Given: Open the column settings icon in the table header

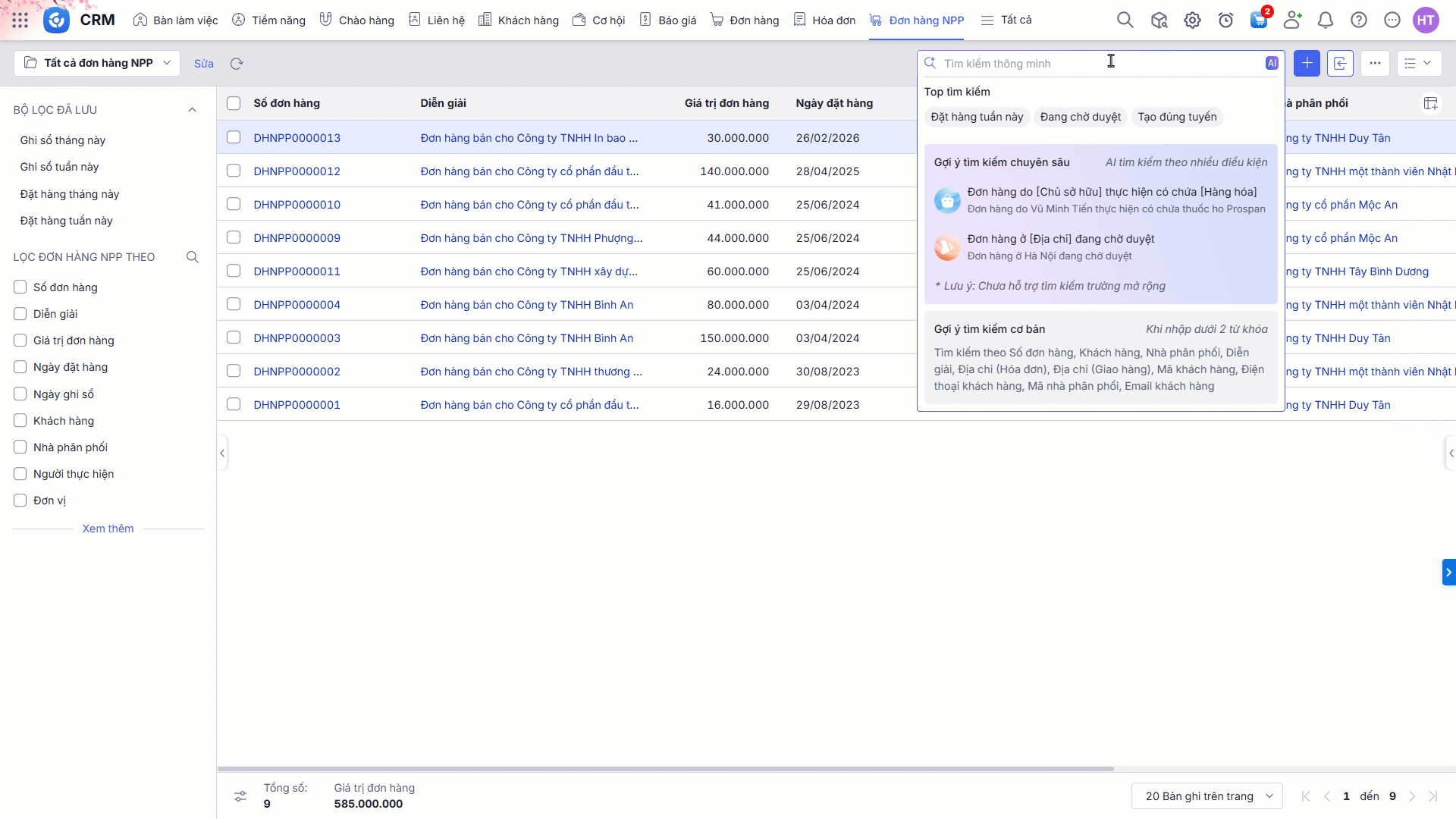Looking at the screenshot, I should pyautogui.click(x=1430, y=103).
